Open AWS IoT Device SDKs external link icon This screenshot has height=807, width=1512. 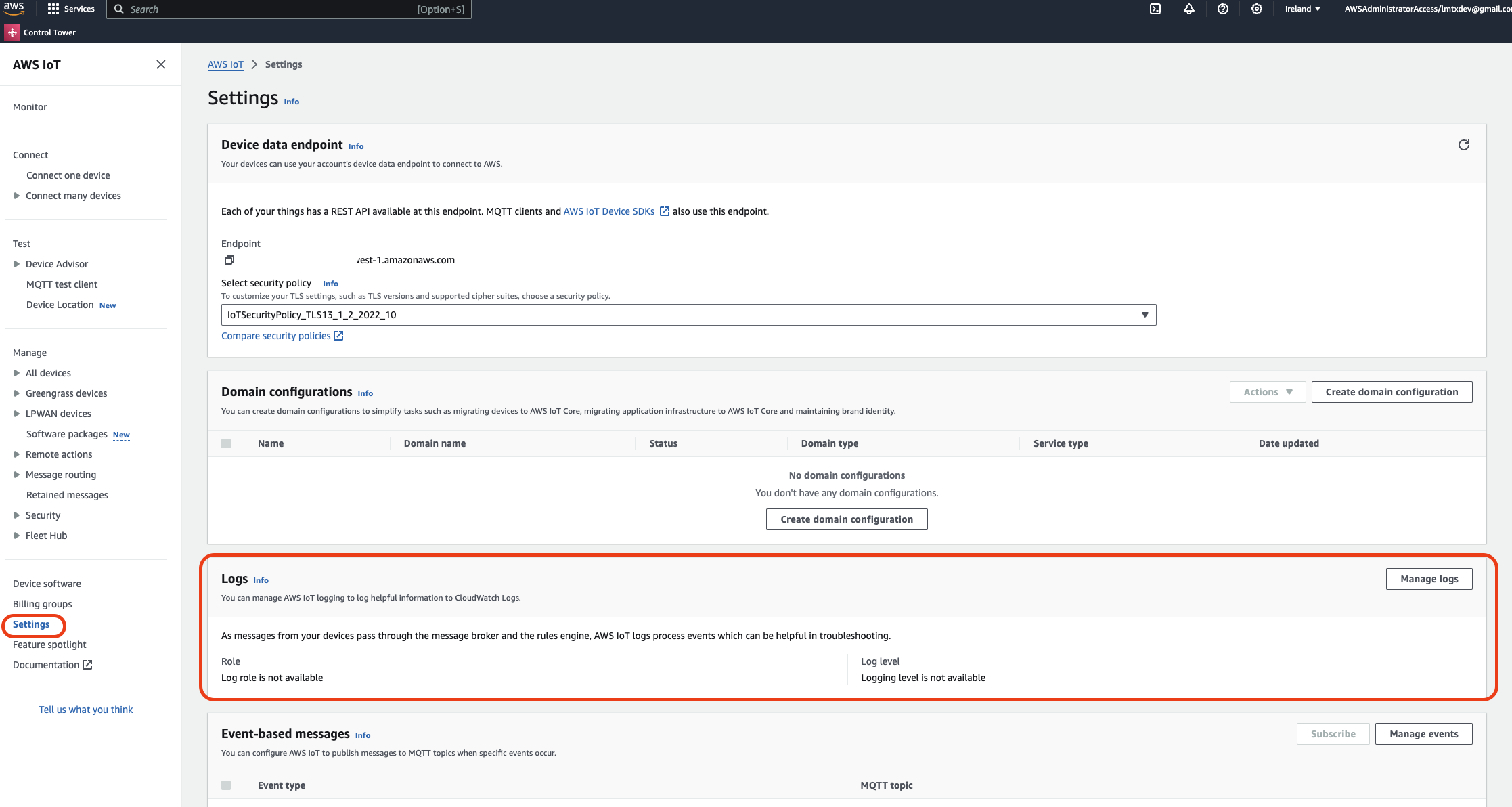(665, 211)
